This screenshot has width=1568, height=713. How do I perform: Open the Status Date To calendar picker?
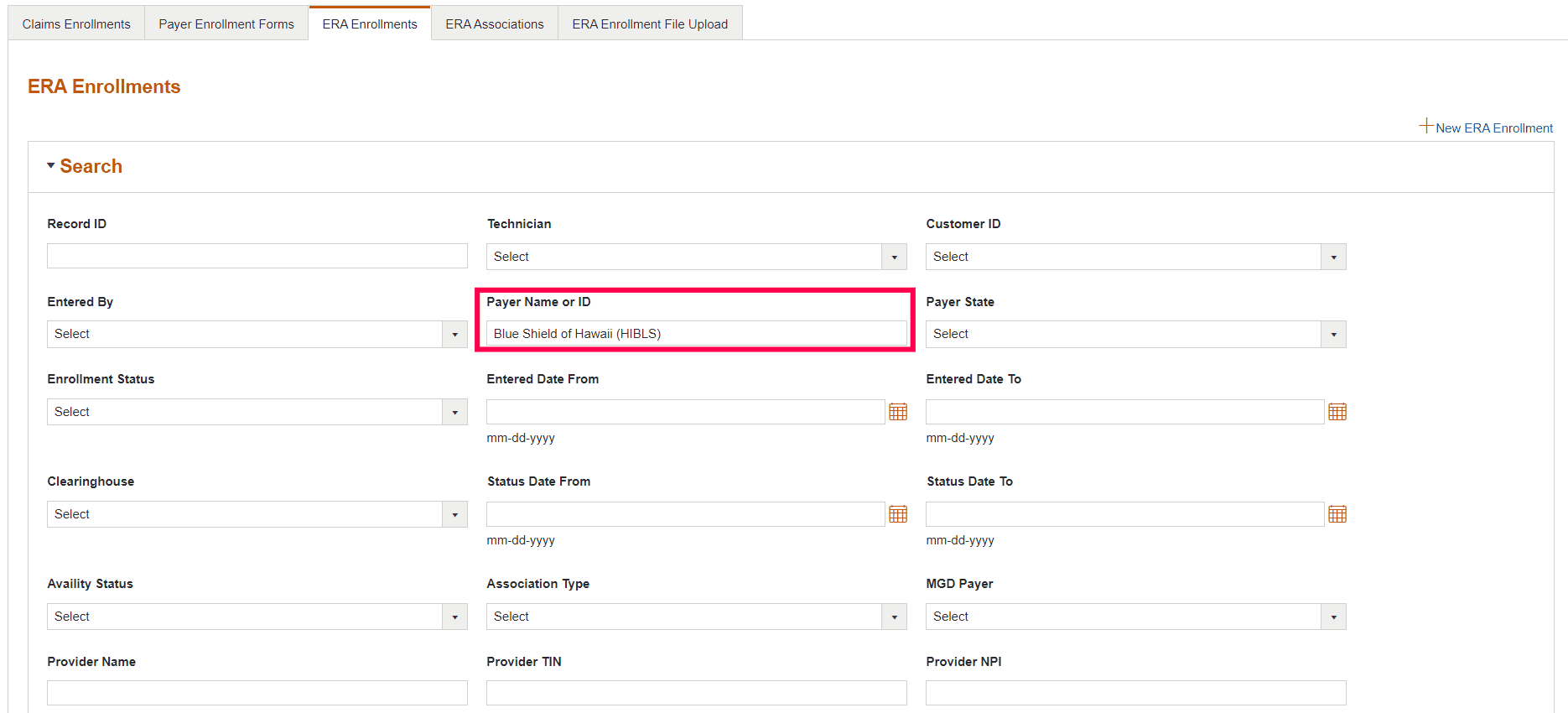(1337, 514)
